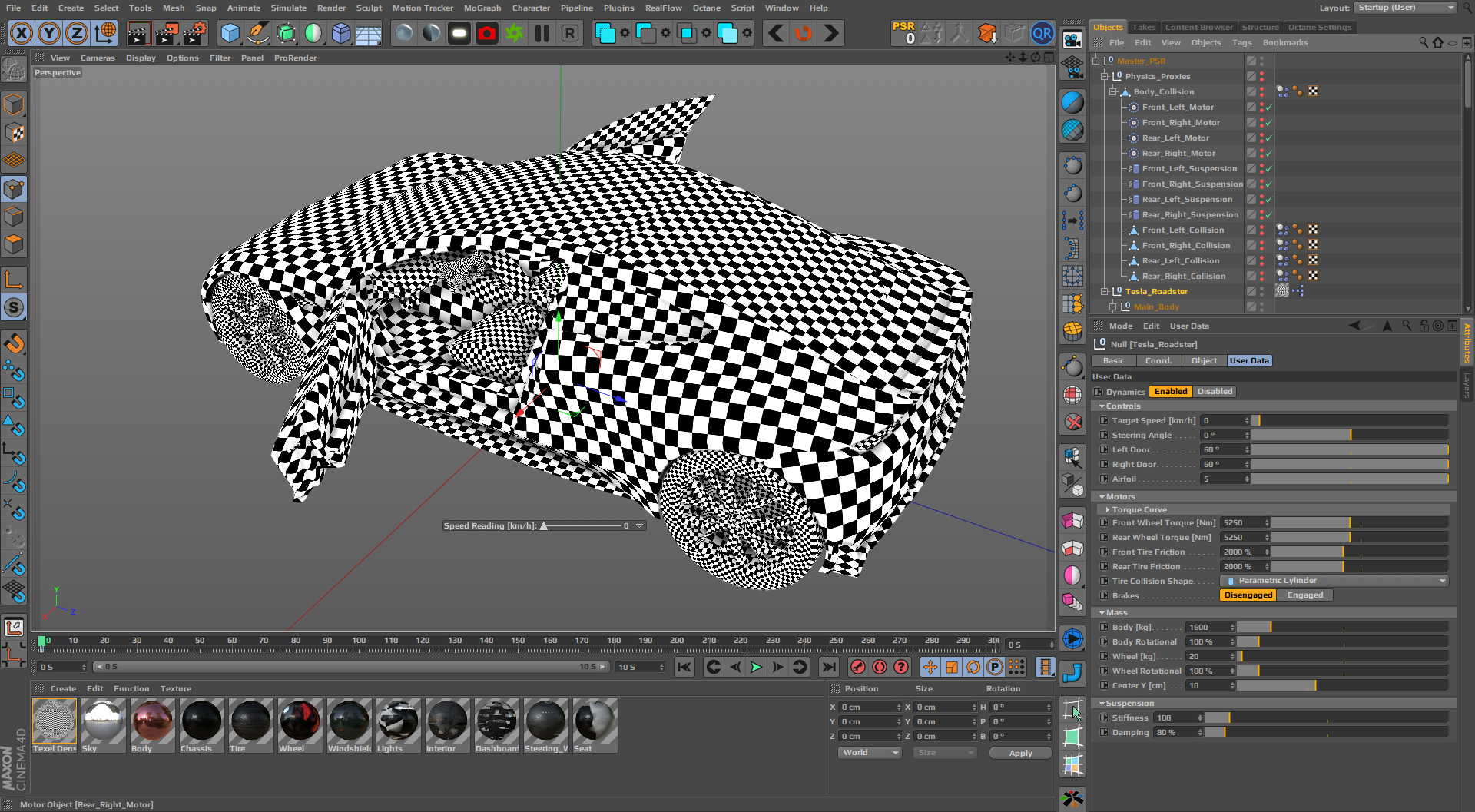Click the Steering Angle slider
Image resolution: width=1475 pixels, height=812 pixels.
point(1349,436)
